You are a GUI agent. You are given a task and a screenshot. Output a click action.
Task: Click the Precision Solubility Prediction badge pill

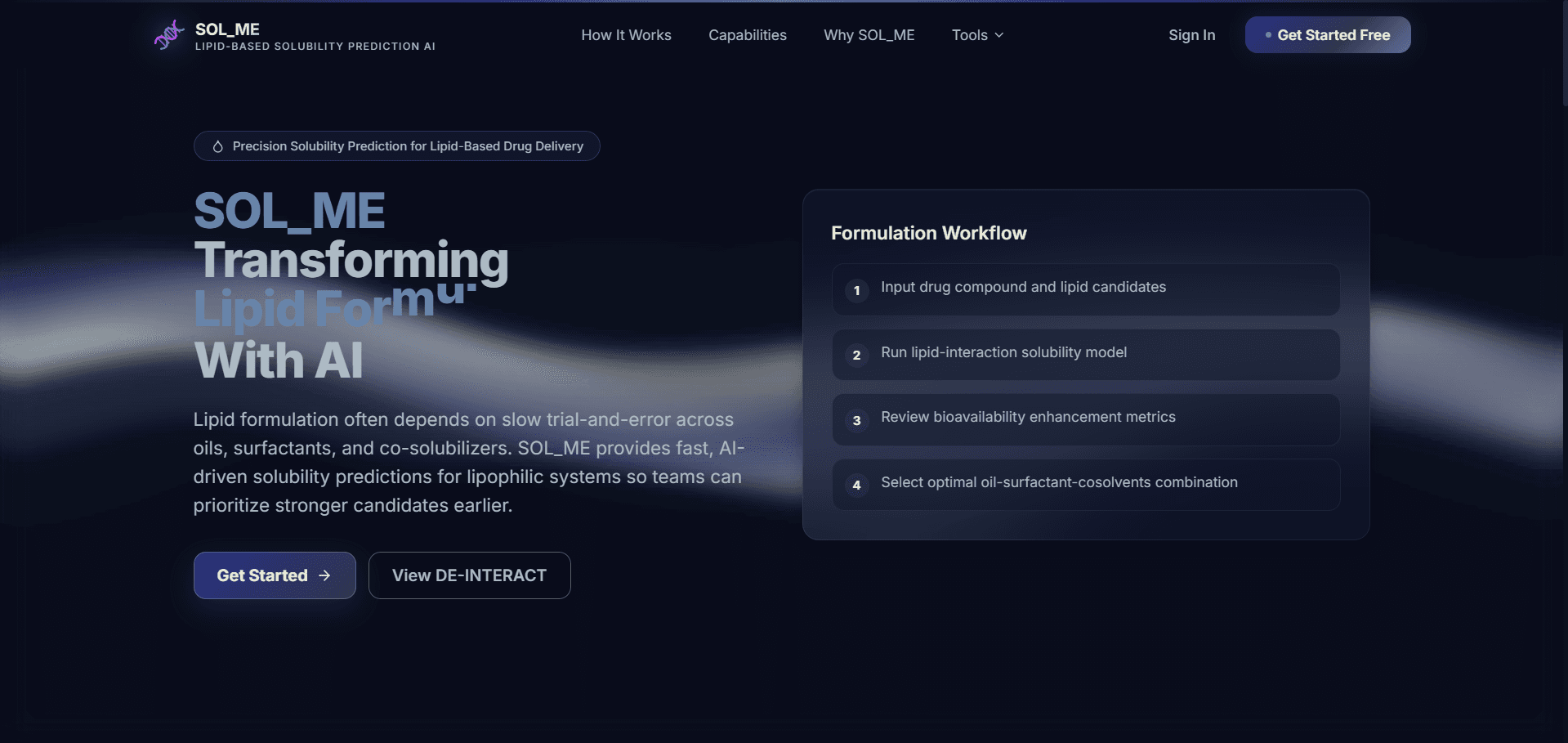click(396, 146)
